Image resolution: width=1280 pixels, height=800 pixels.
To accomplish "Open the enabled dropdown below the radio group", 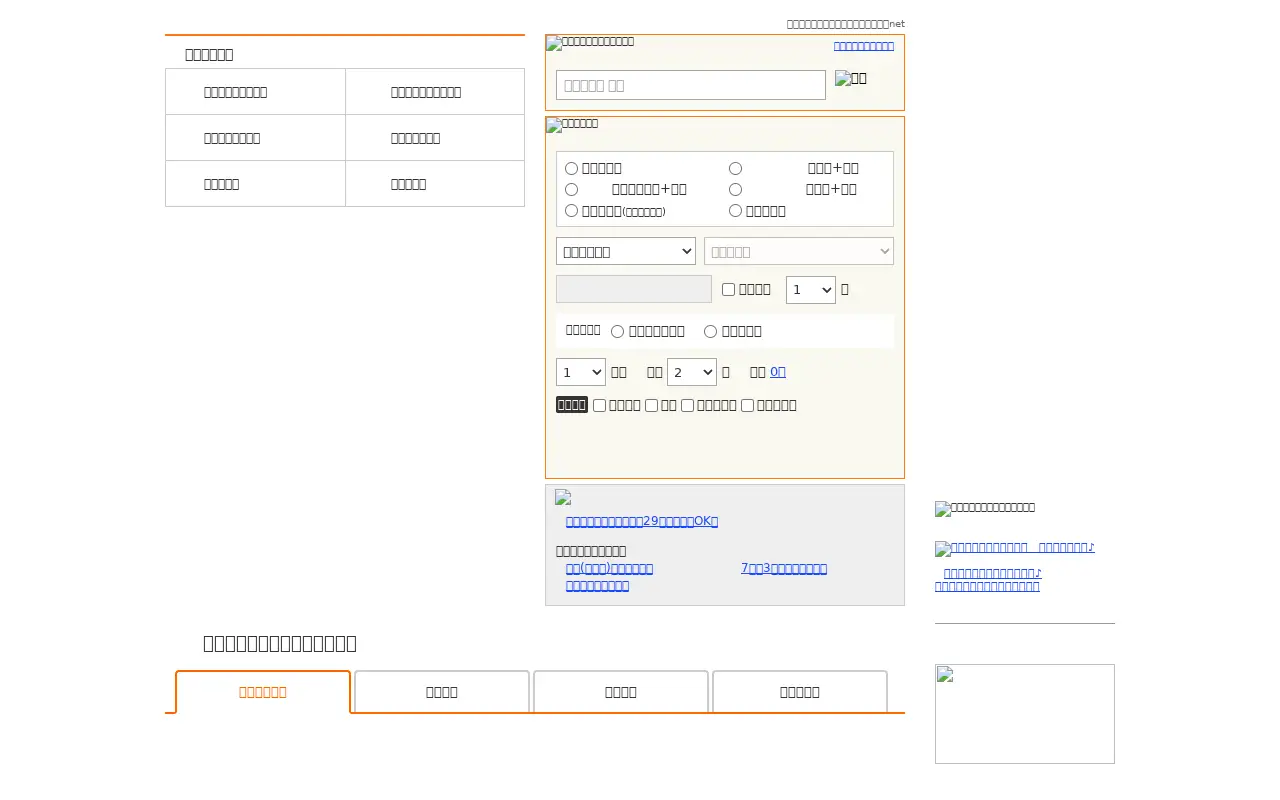I will pos(626,251).
